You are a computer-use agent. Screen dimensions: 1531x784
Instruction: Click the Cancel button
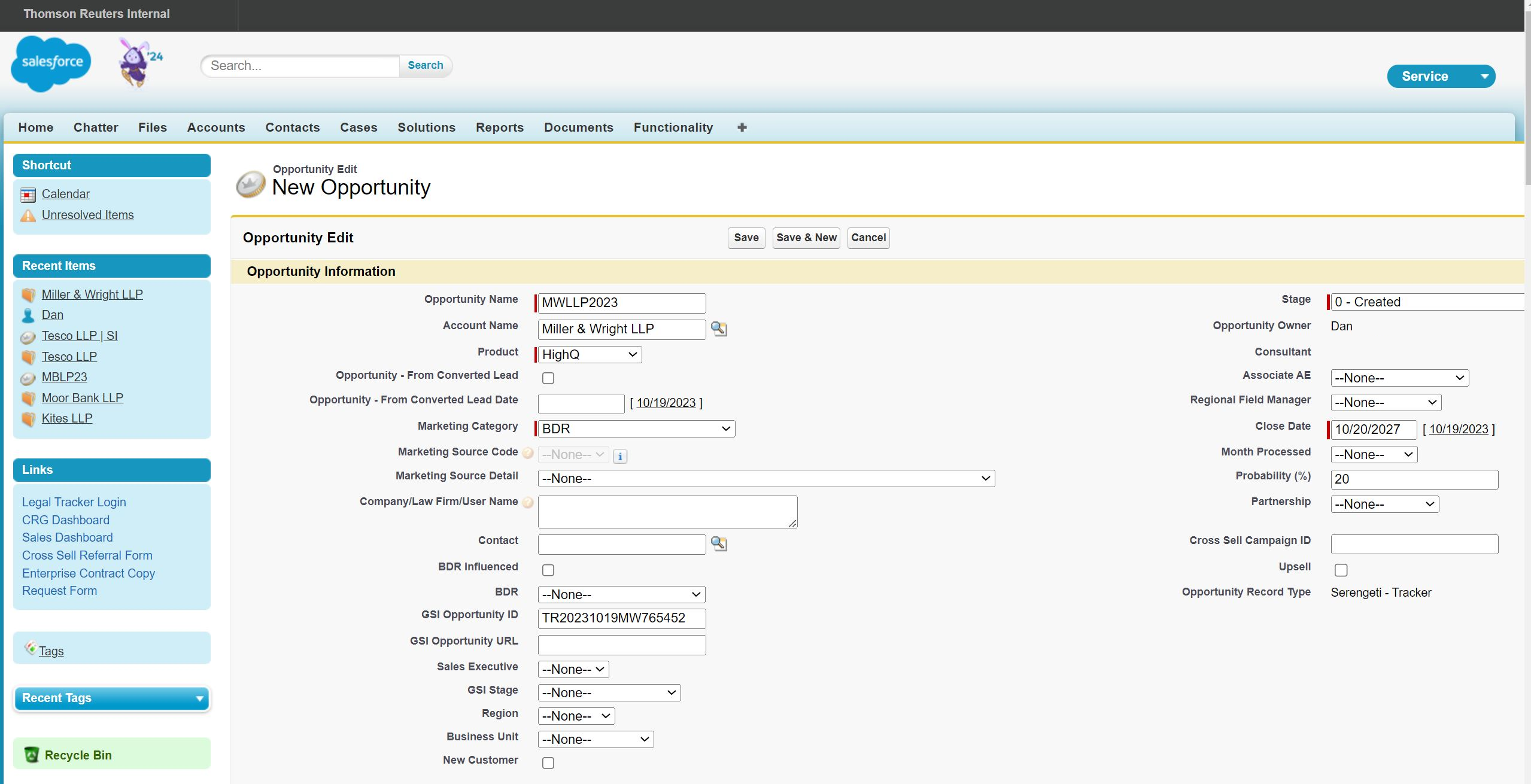(x=868, y=238)
